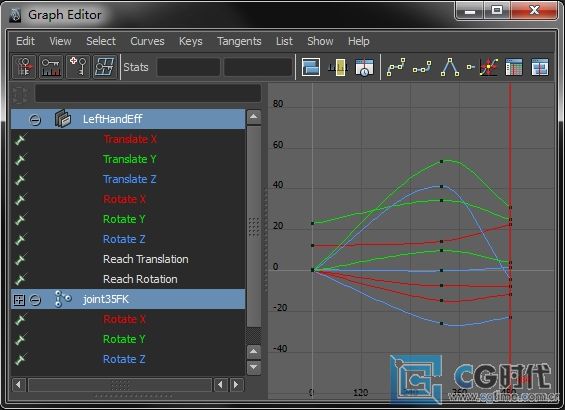
Task: Toggle pin on LeftHandEff Rotate Y
Action: [20, 219]
